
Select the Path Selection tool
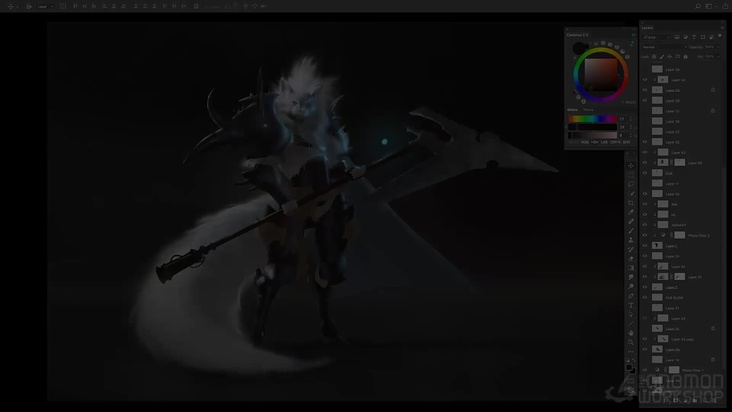pos(631,315)
